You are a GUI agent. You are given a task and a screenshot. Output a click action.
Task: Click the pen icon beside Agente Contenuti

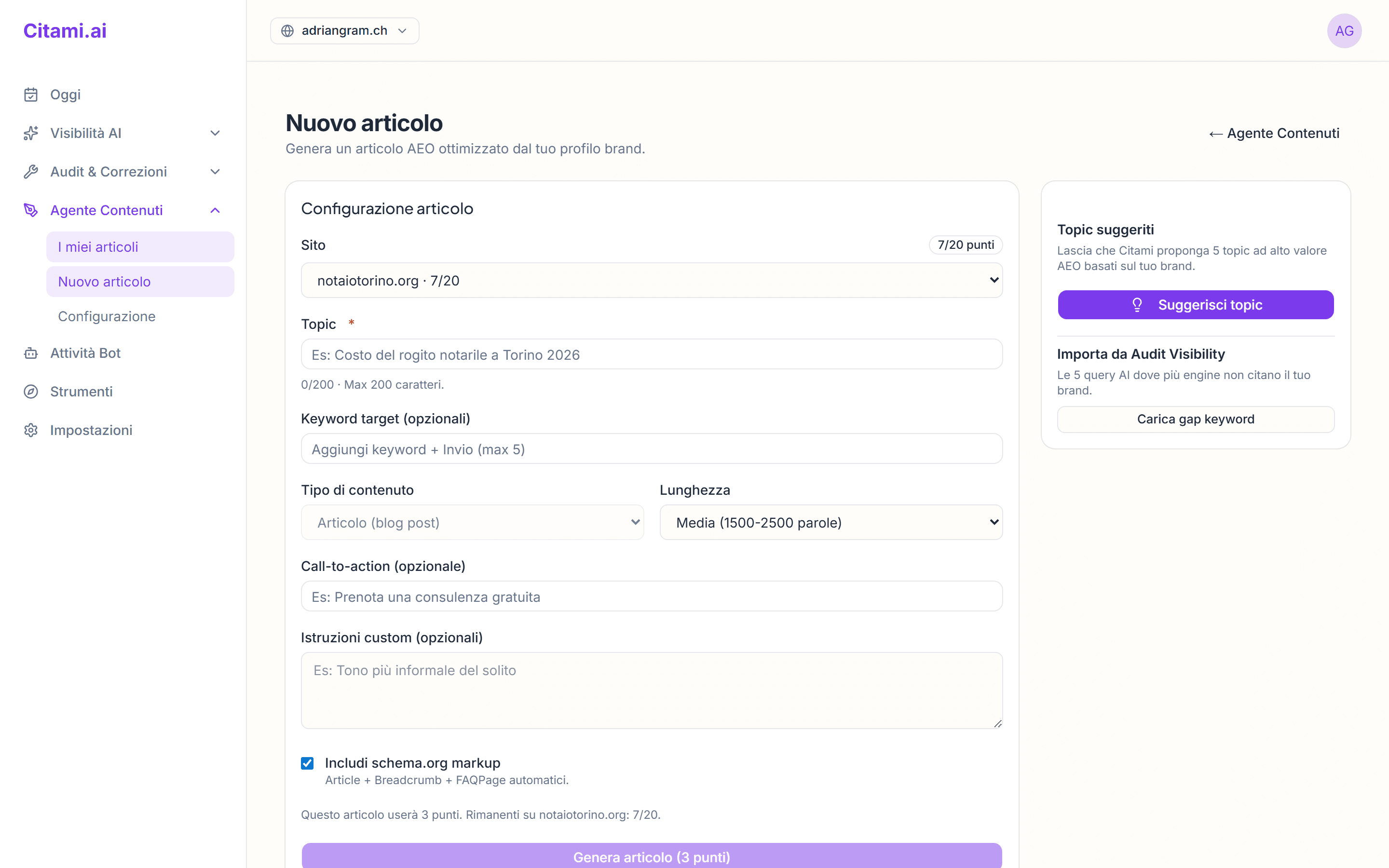coord(31,210)
